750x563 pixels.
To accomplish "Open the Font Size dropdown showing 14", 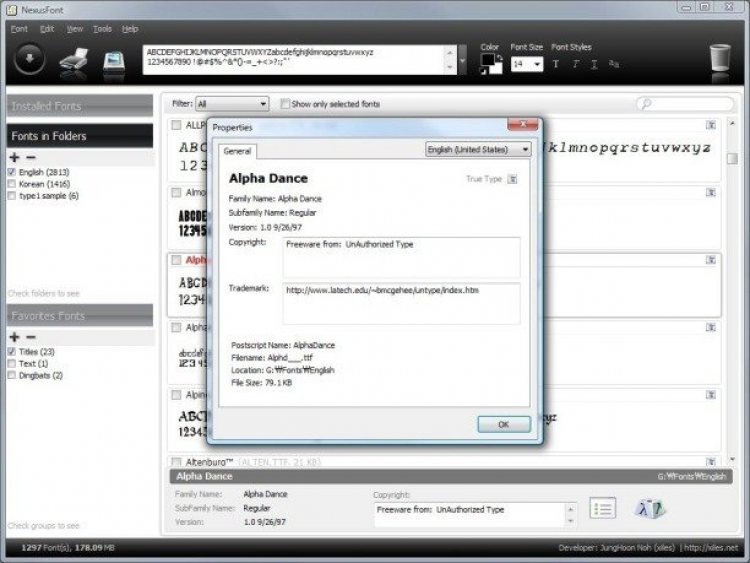I will click(527, 64).
